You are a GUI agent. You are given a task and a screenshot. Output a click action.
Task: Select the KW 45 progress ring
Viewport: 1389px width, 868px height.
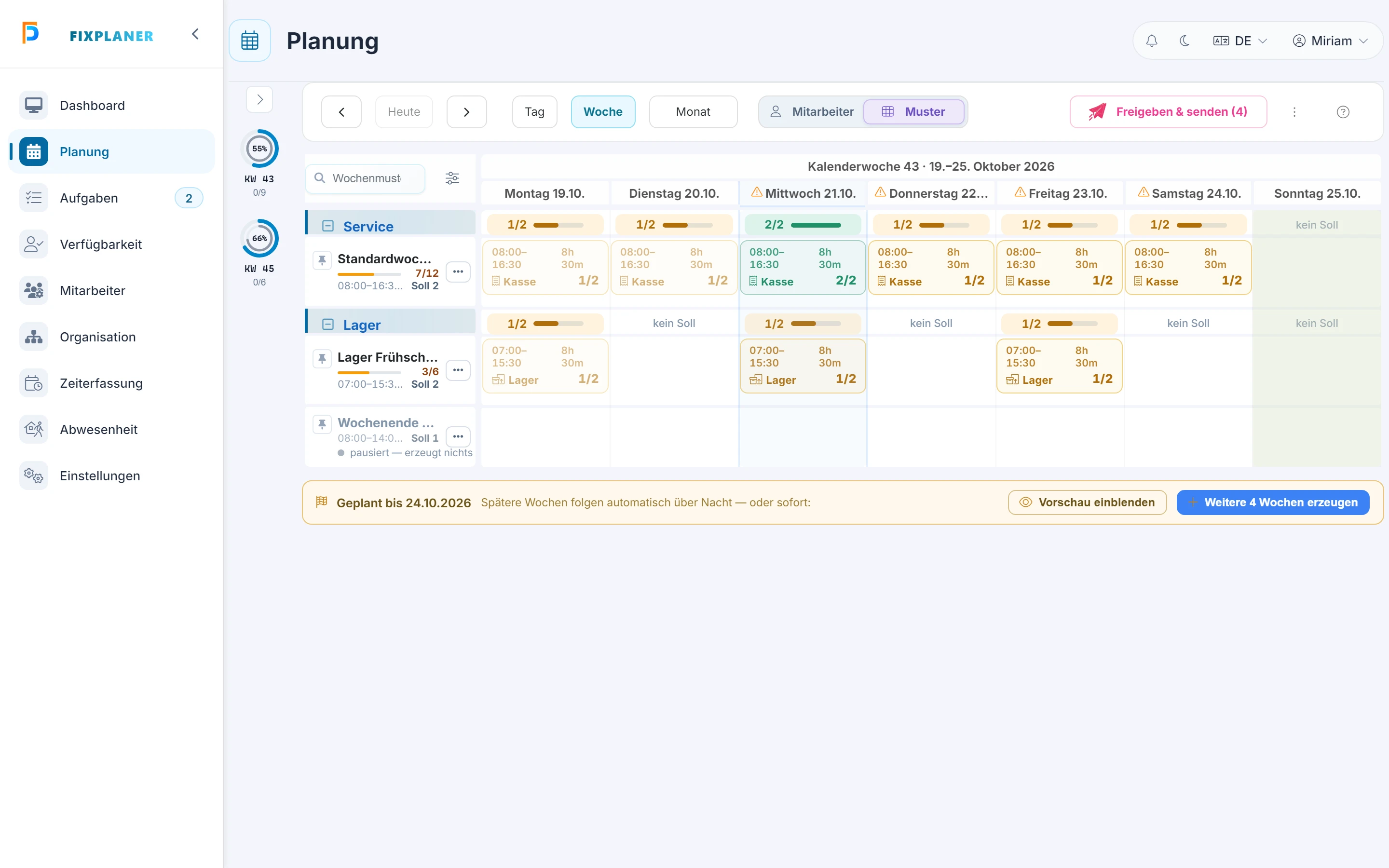pos(259,238)
